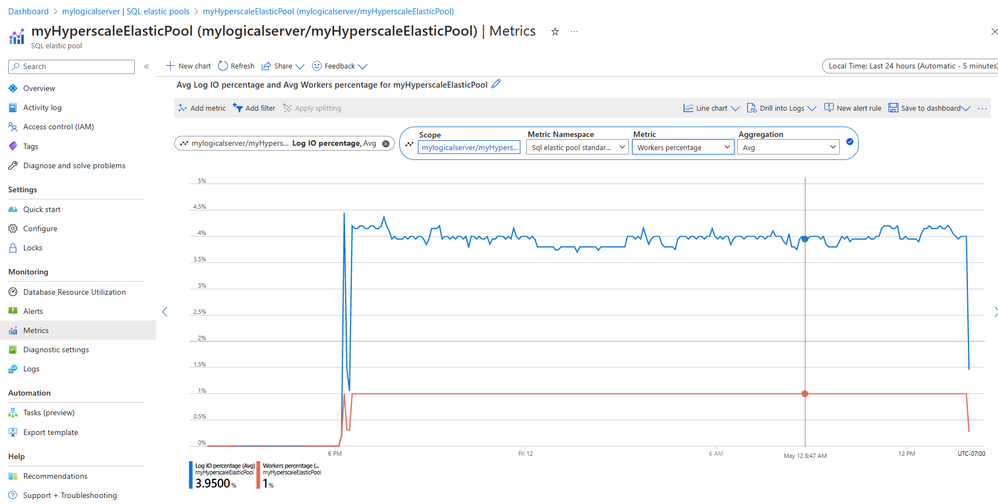Viewport: 998px width, 504px height.
Task: Open mylogicalserver SQL elastic pools breadcrumb
Action: [126, 11]
